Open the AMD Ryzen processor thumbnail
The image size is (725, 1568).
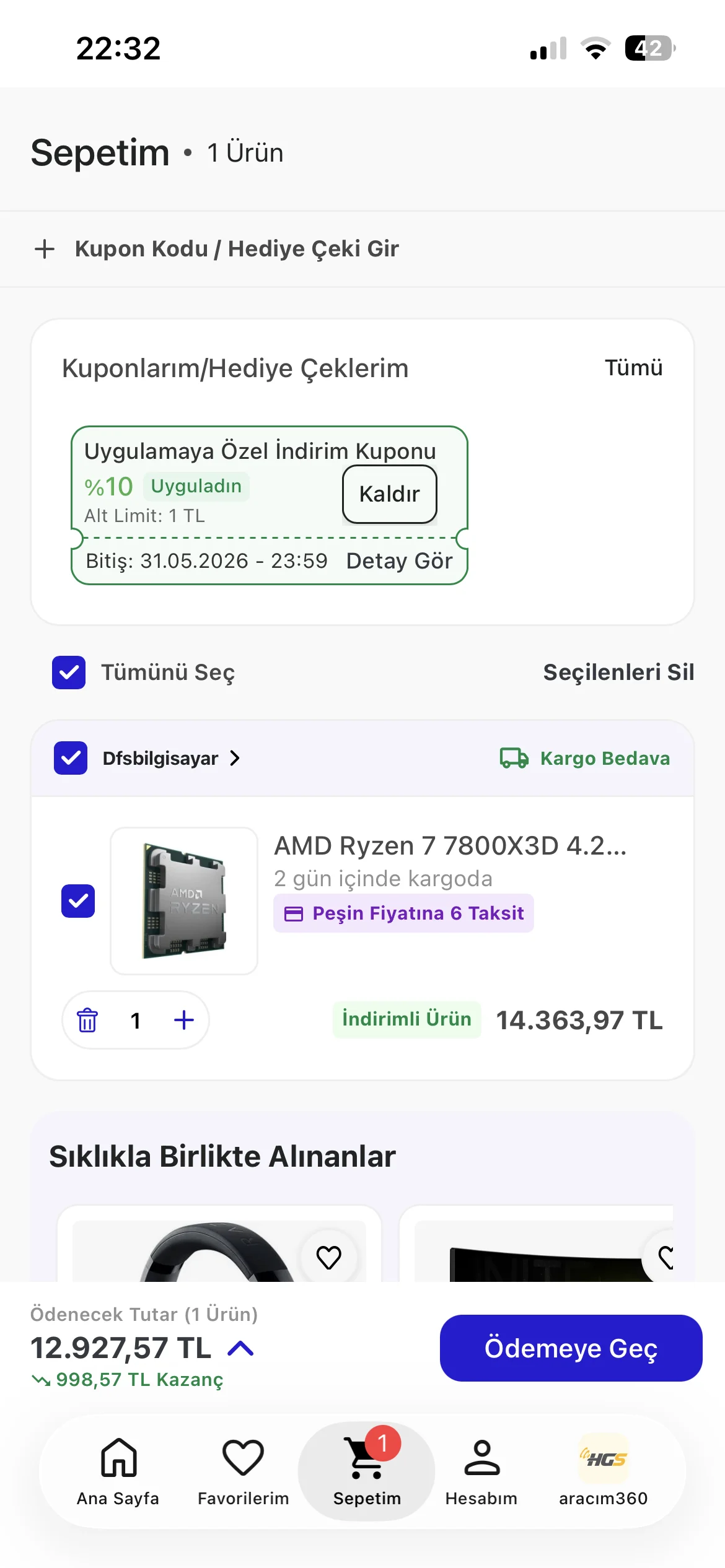click(184, 901)
